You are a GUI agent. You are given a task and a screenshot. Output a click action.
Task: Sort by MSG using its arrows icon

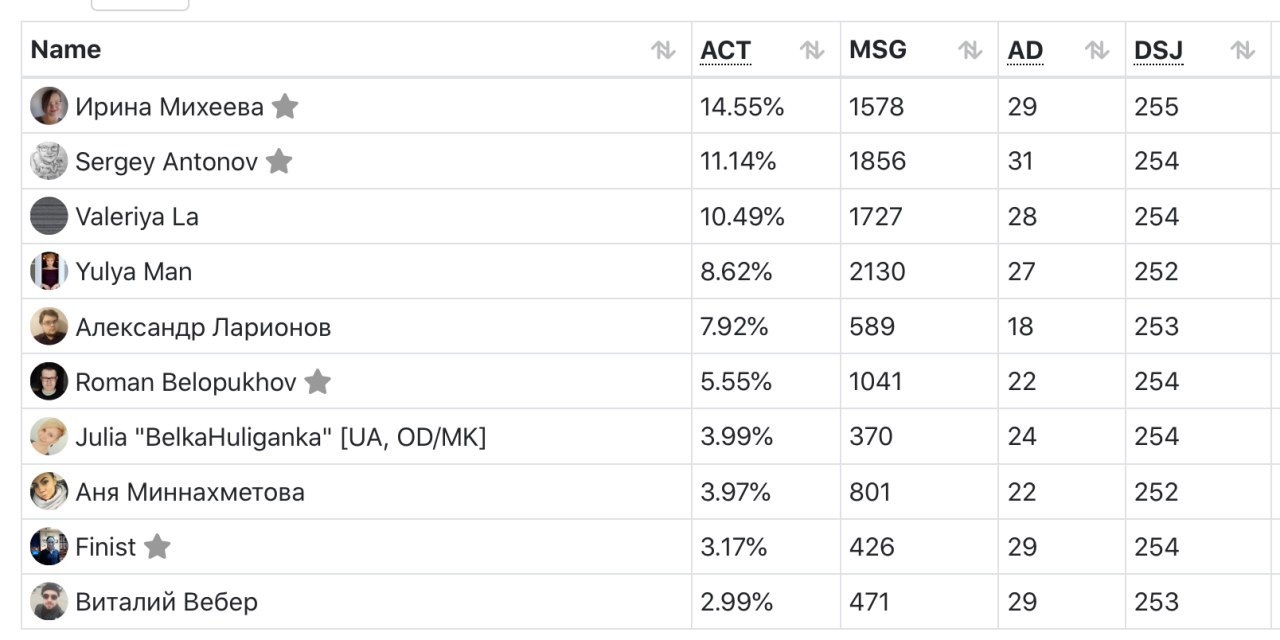(x=970, y=50)
